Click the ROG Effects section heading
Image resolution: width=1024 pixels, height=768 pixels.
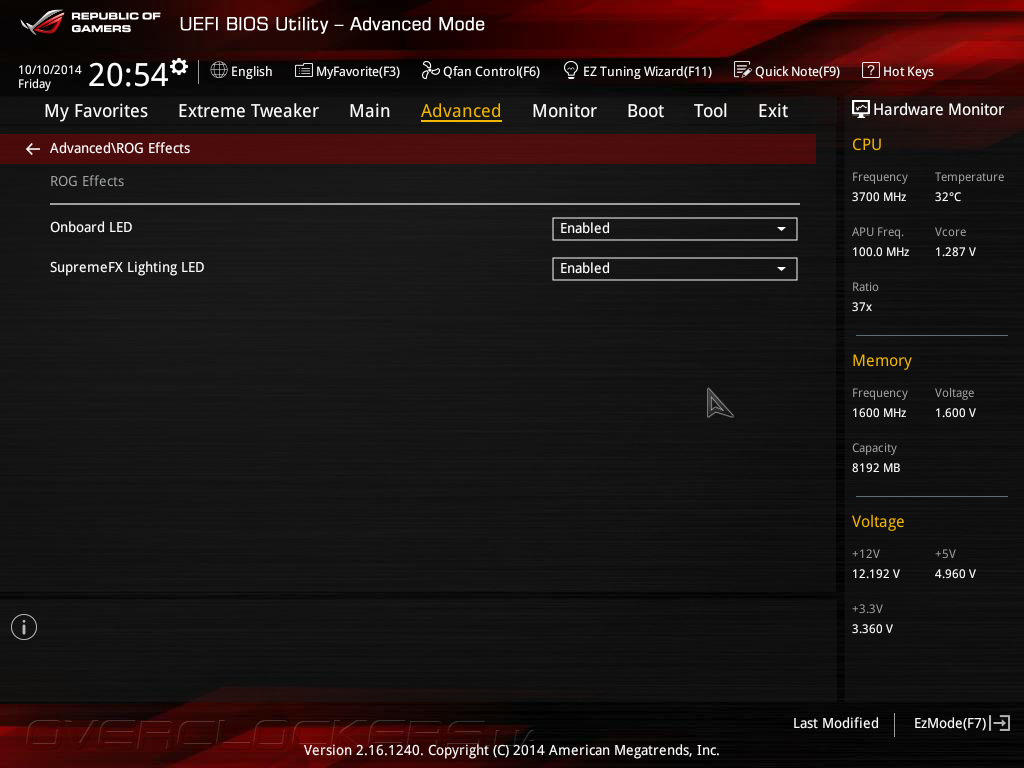tap(87, 182)
